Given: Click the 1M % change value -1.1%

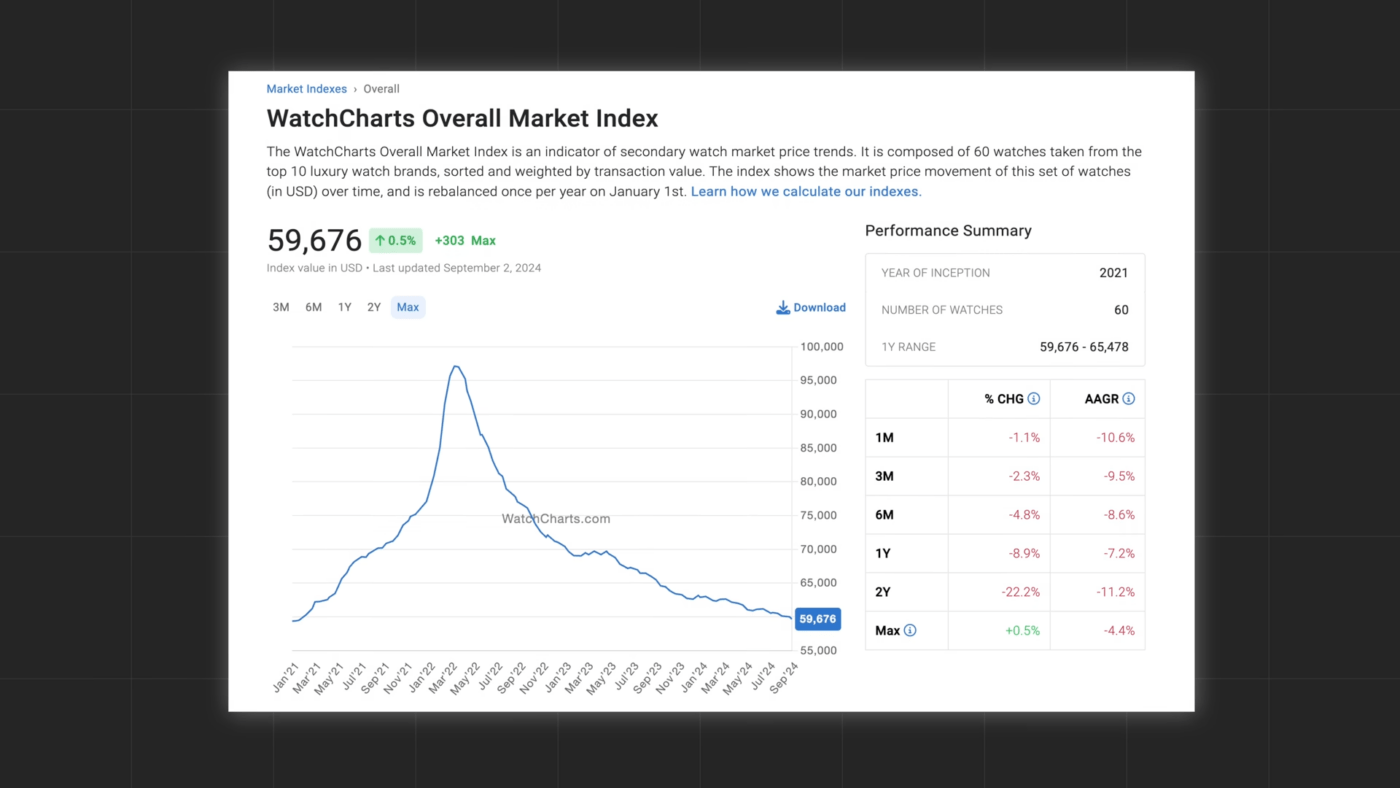Looking at the screenshot, I should pos(1024,438).
